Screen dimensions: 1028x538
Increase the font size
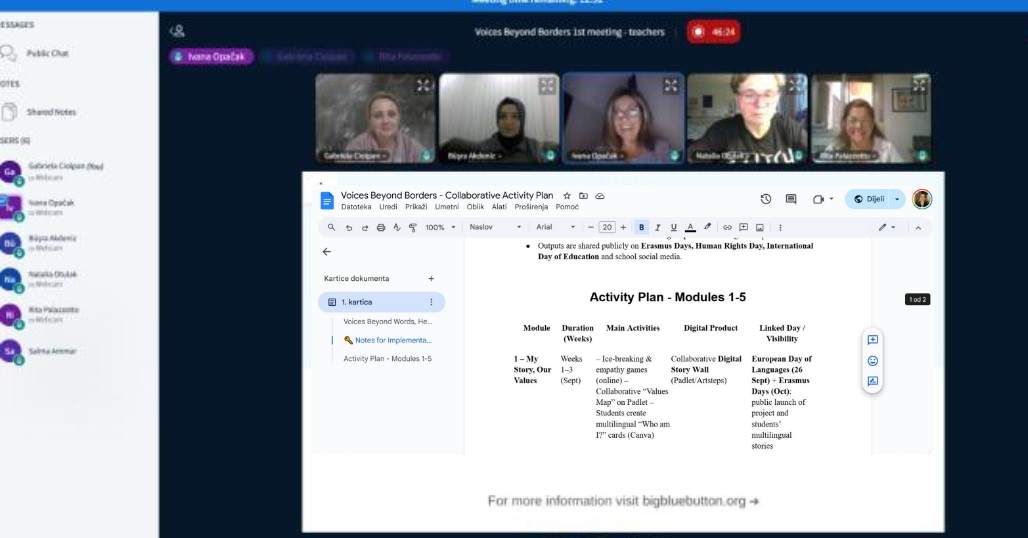[623, 227]
